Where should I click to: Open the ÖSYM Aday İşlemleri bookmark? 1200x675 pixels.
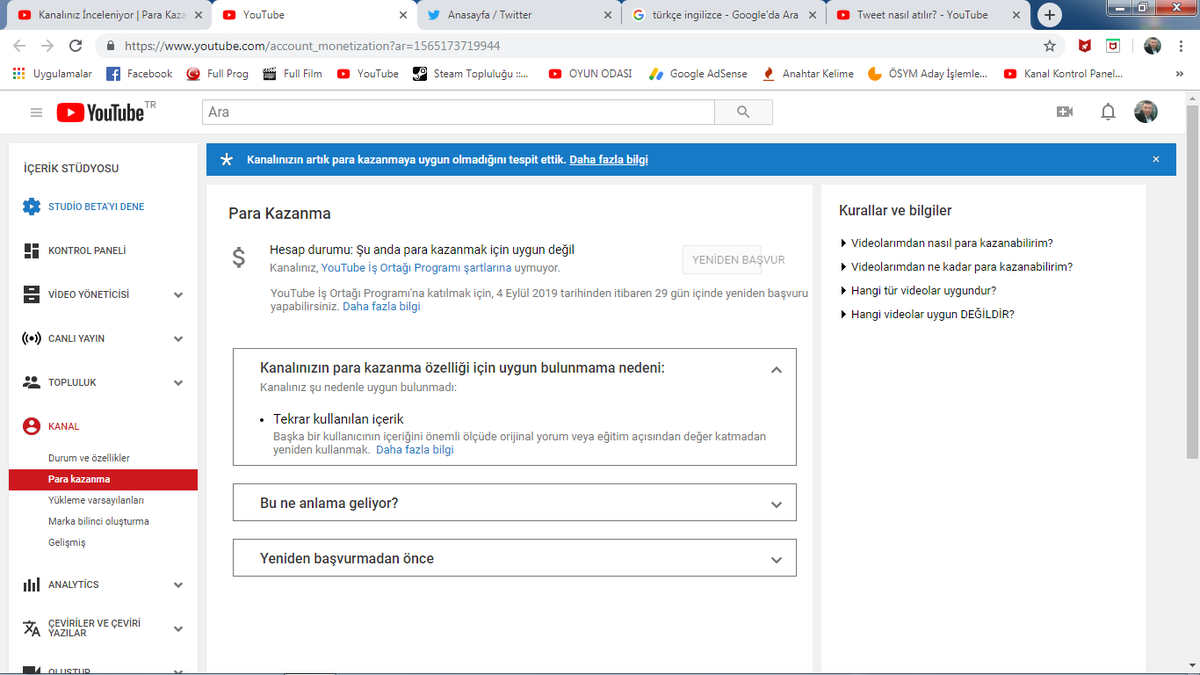[927, 73]
